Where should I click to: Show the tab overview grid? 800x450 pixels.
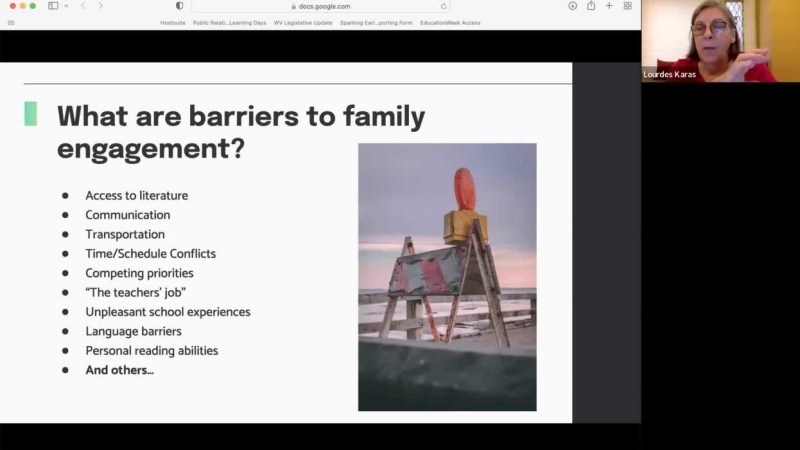point(627,6)
